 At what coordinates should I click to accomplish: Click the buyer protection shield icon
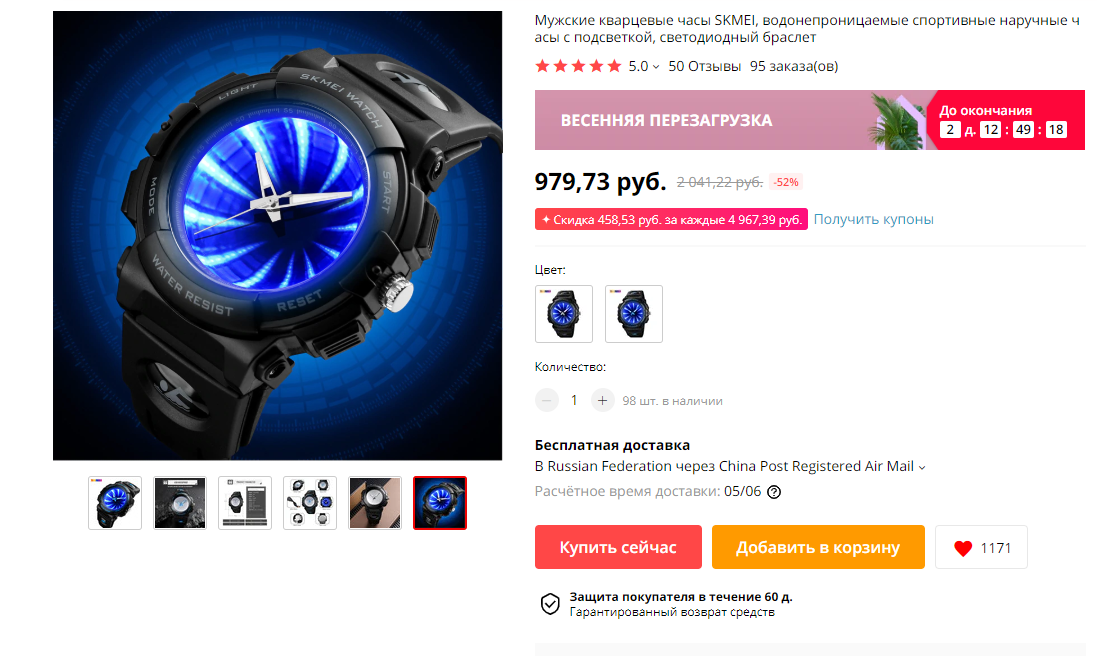point(551,604)
